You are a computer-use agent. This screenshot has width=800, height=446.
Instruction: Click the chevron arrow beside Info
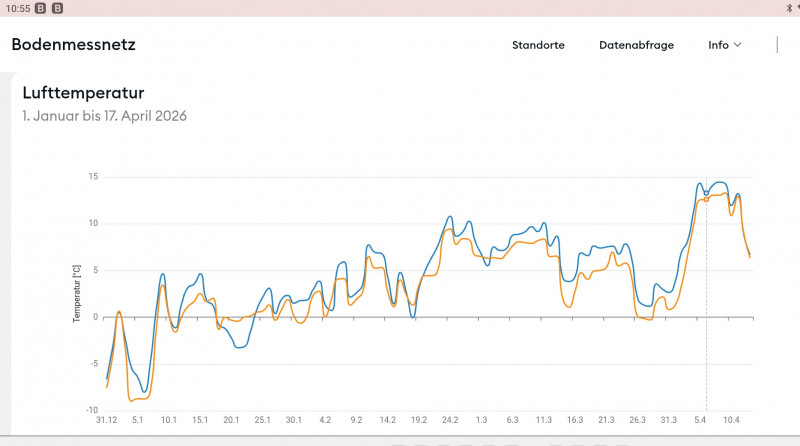[738, 45]
